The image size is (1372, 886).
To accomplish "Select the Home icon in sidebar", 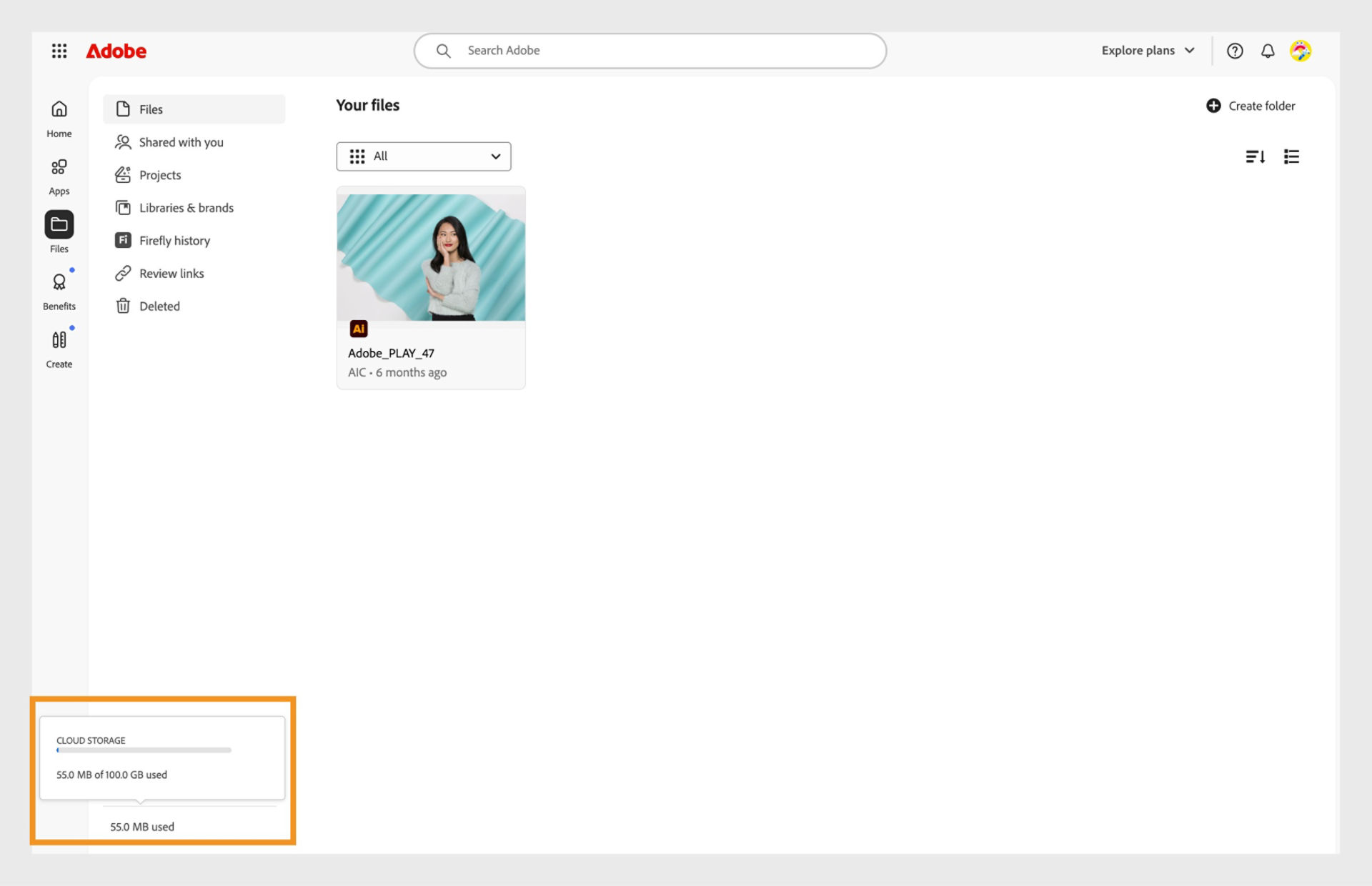I will (59, 116).
